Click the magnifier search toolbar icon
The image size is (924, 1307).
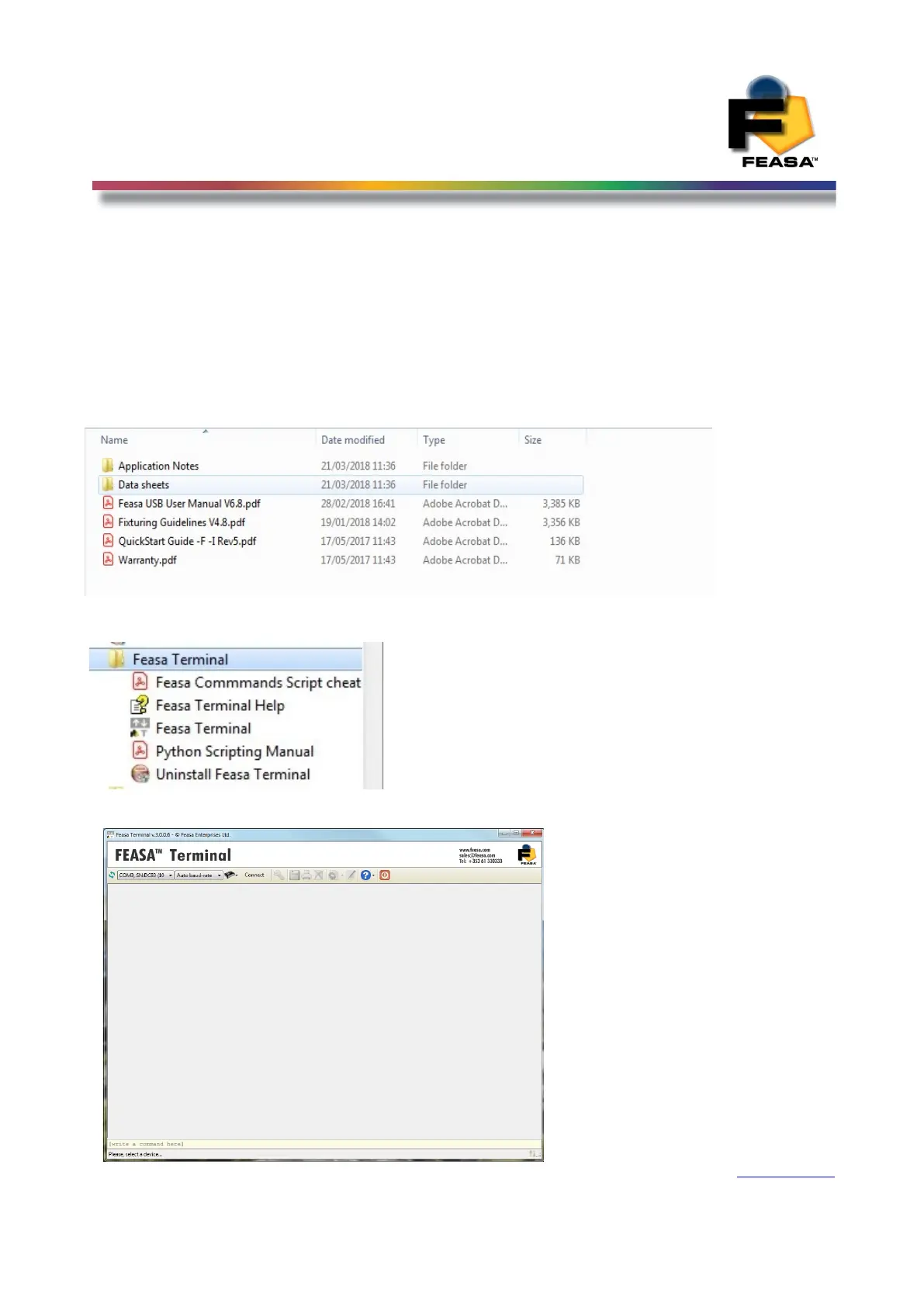click(279, 875)
